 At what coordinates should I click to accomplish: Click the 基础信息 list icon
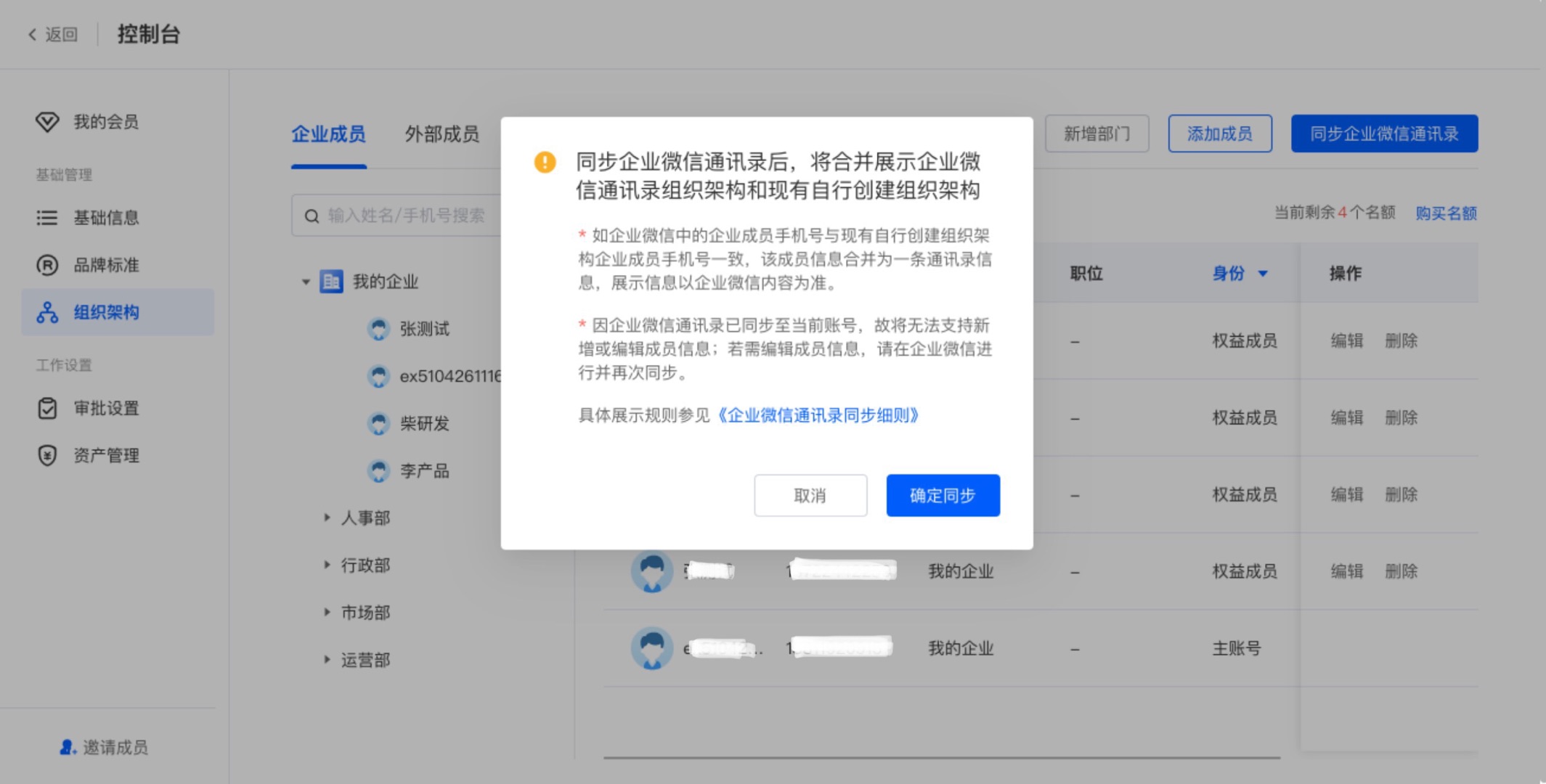coord(47,217)
